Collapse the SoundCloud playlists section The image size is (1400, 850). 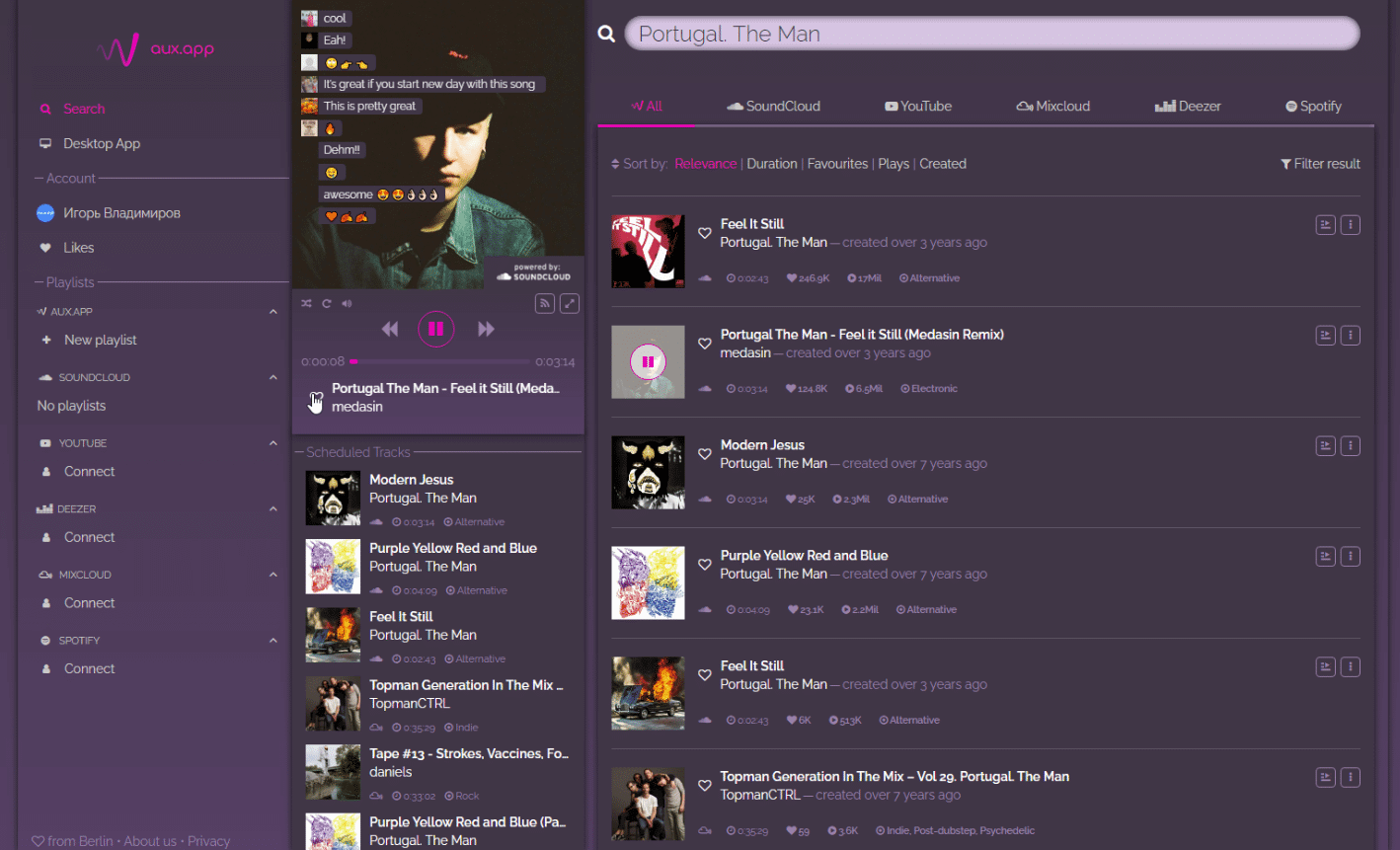pyautogui.click(x=273, y=377)
